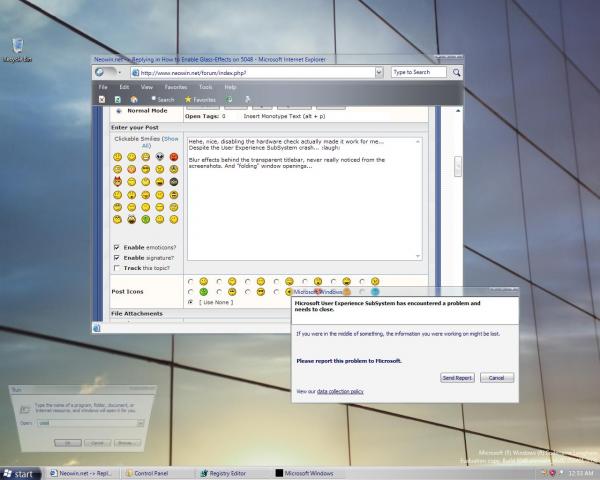Check the Track this topic box
Viewport: 600px width, 480px height.
(x=117, y=268)
